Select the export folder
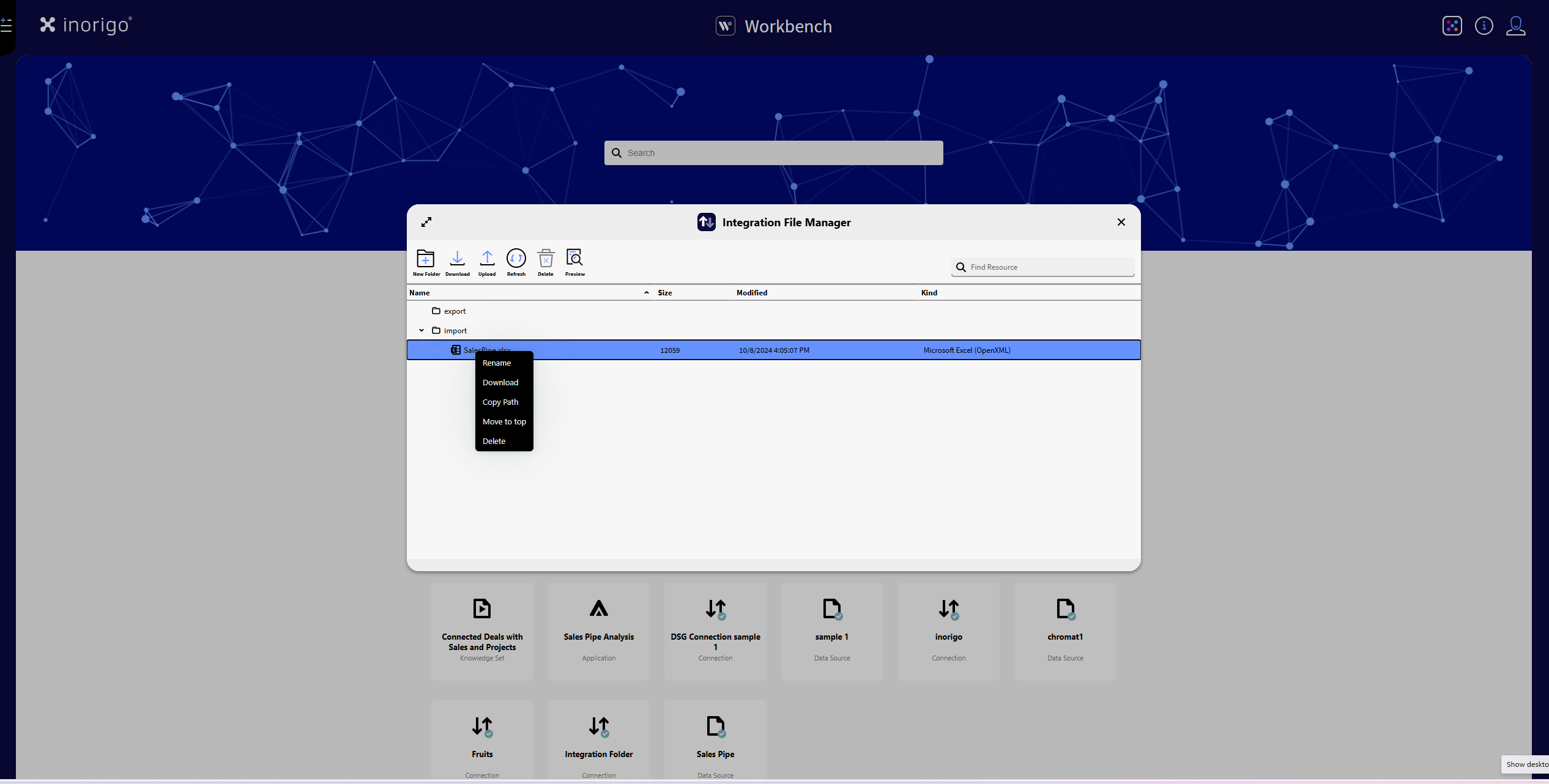The width and height of the screenshot is (1549, 784). (x=455, y=311)
